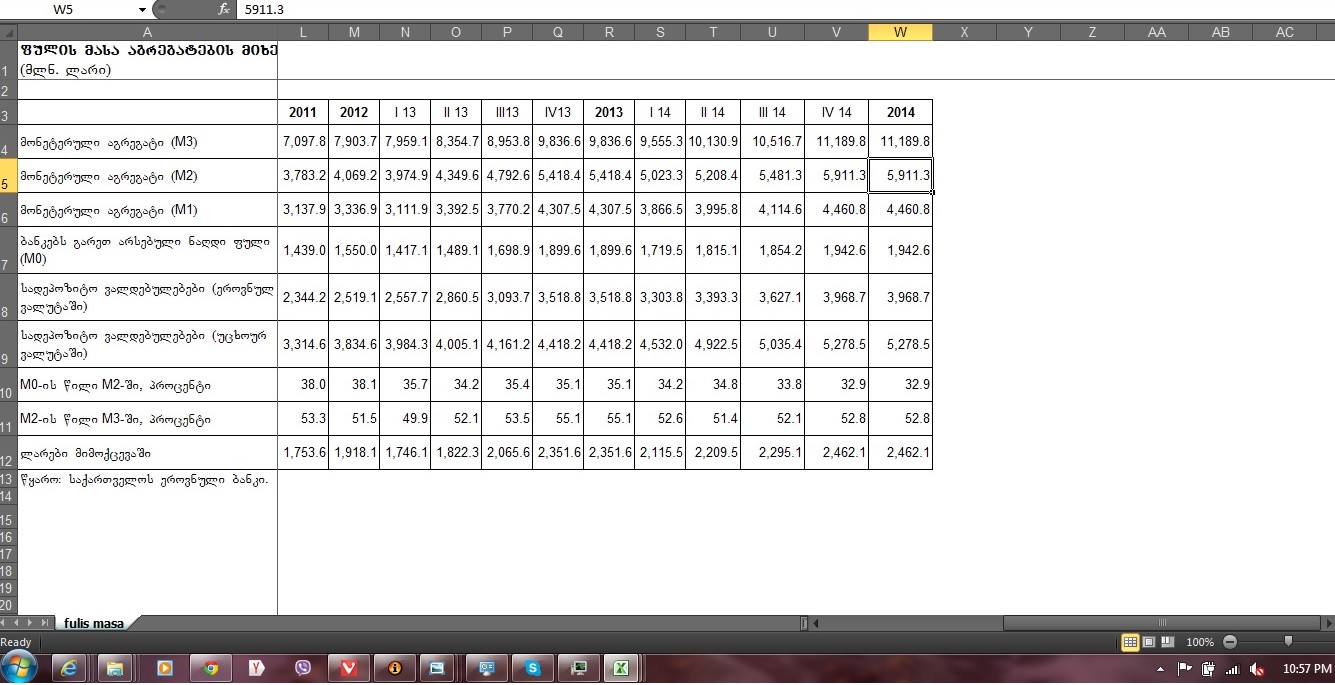
Task: Select the Select All corner button
Action: click(9, 32)
